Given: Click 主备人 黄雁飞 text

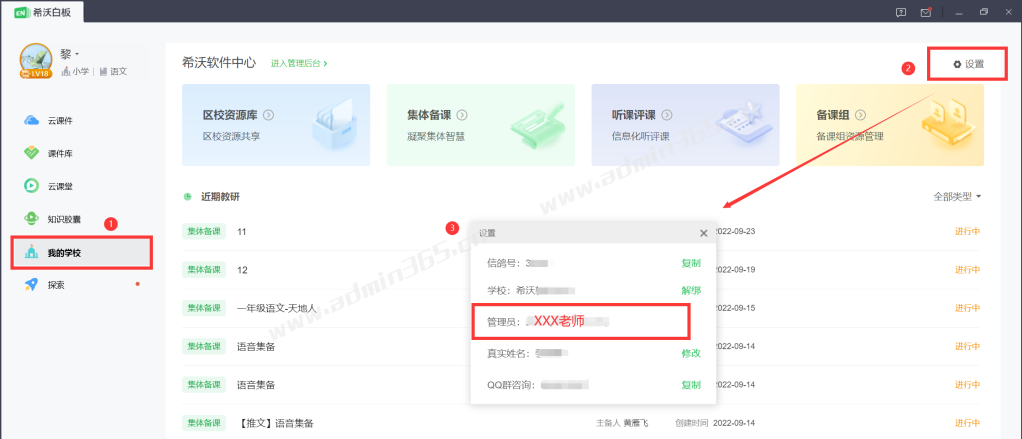Looking at the screenshot, I should click(622, 423).
